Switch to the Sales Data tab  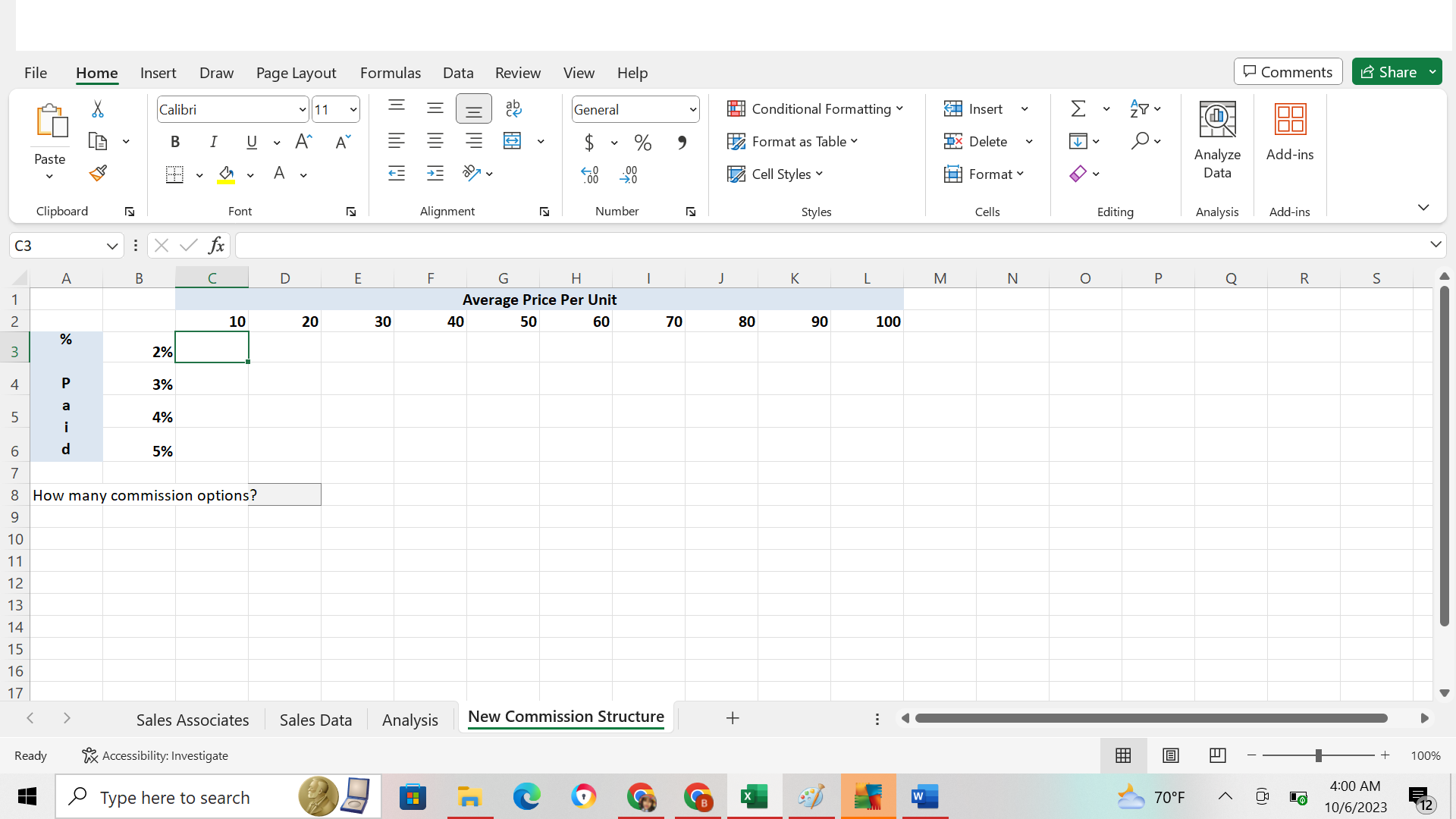[315, 720]
